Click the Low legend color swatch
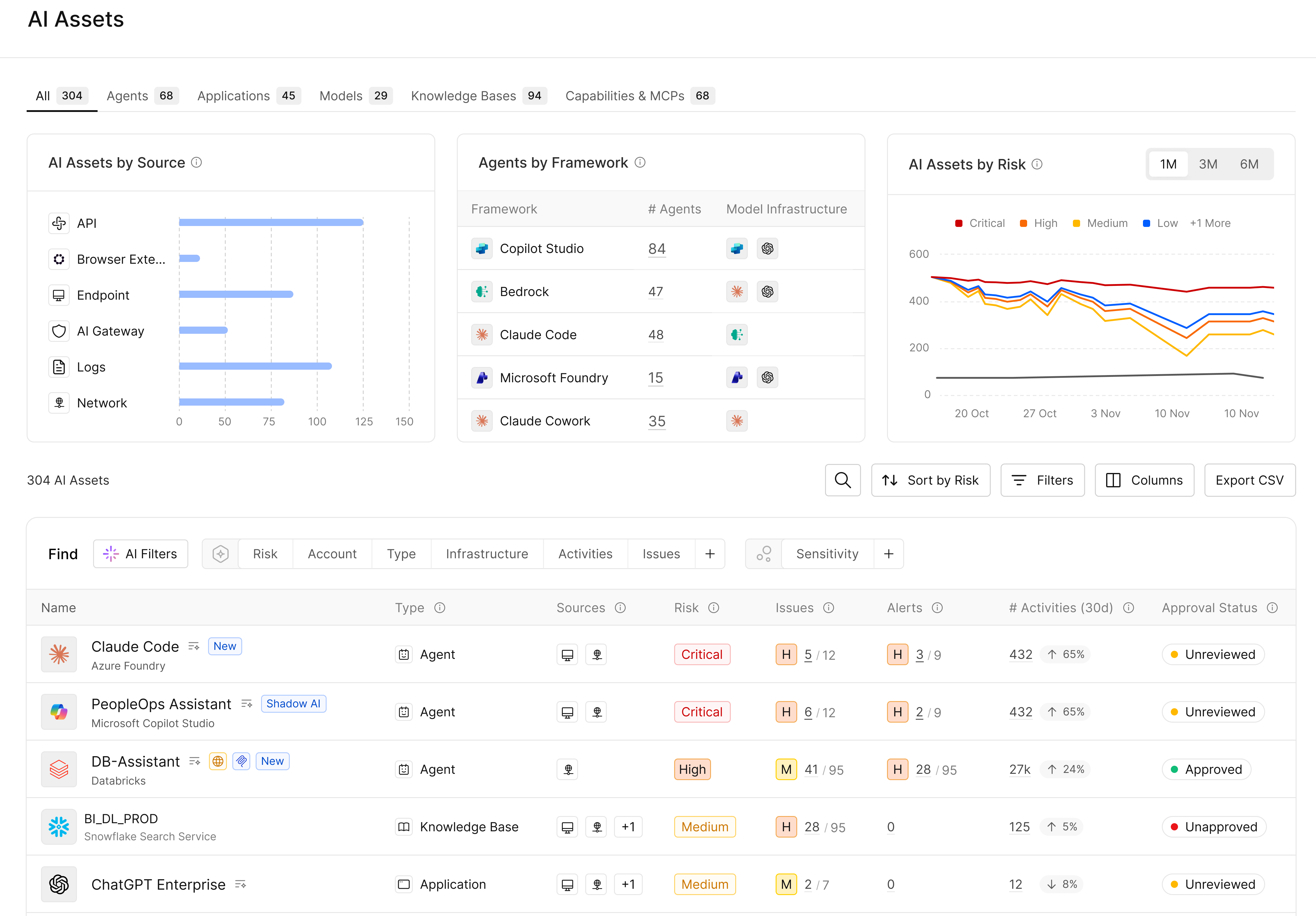The height and width of the screenshot is (916, 1316). pos(1146,224)
